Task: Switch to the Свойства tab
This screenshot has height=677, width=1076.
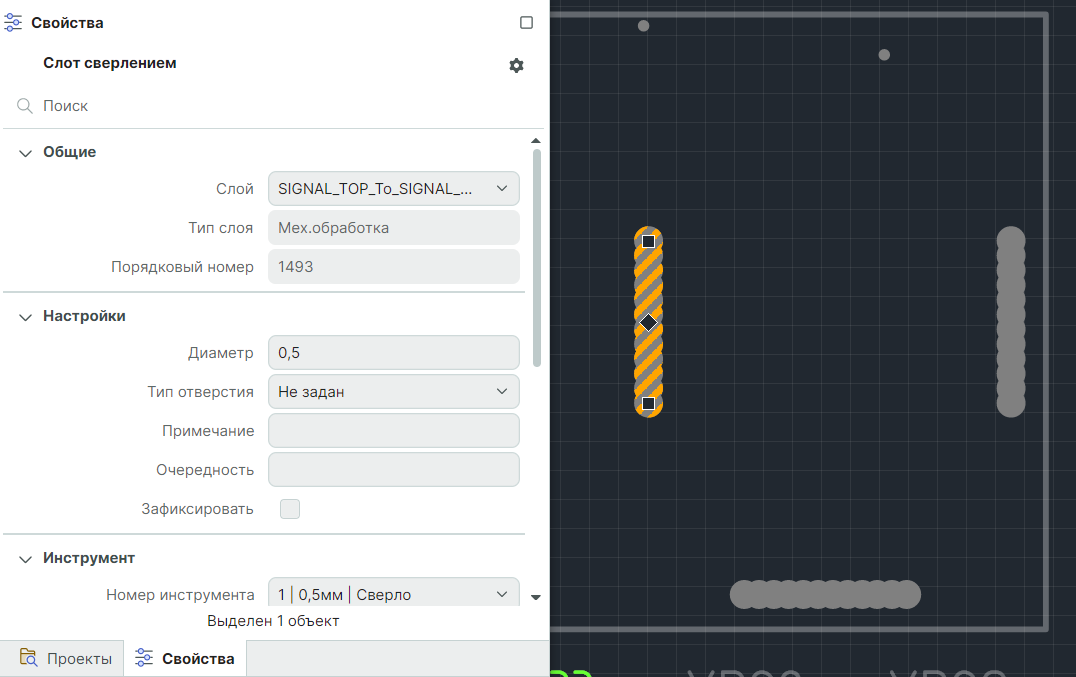Action: click(186, 659)
